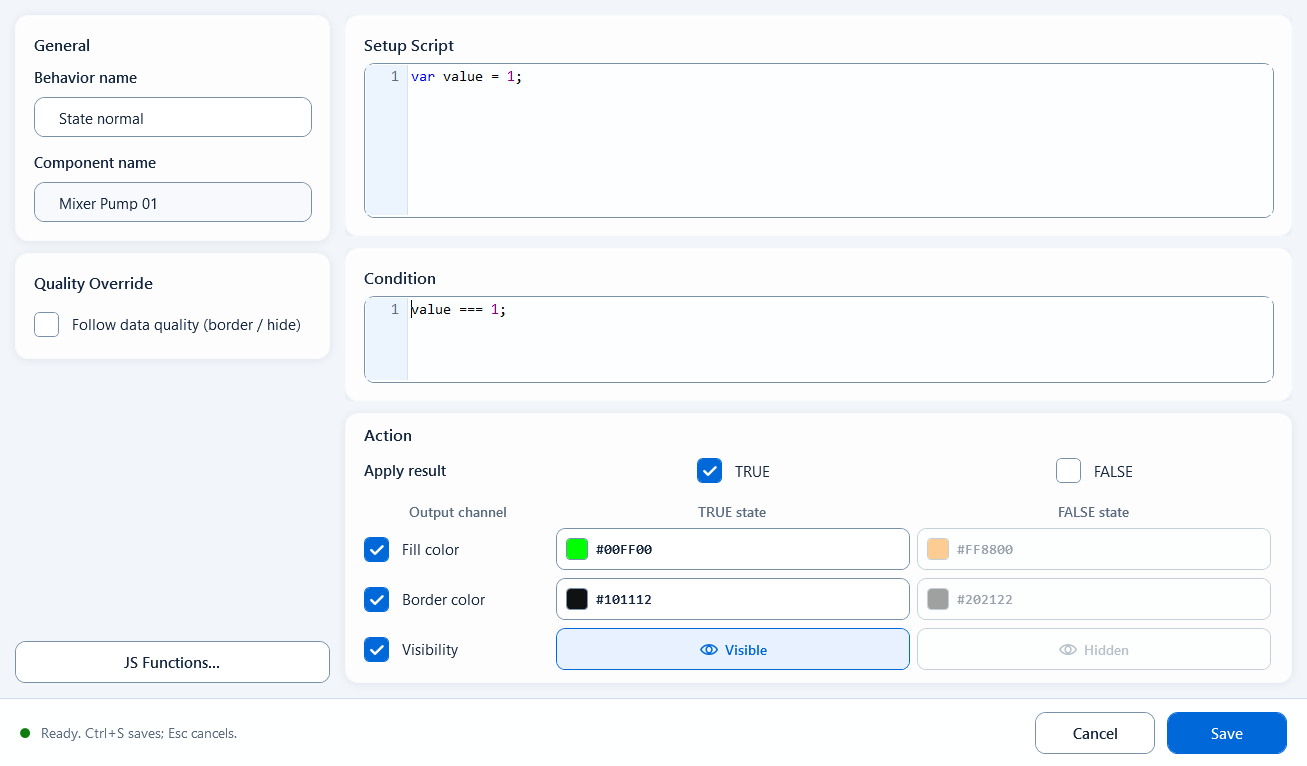Image resolution: width=1307 pixels, height=766 pixels.
Task: Click line number 1 in Setup Script gutter
Action: pyautogui.click(x=395, y=76)
